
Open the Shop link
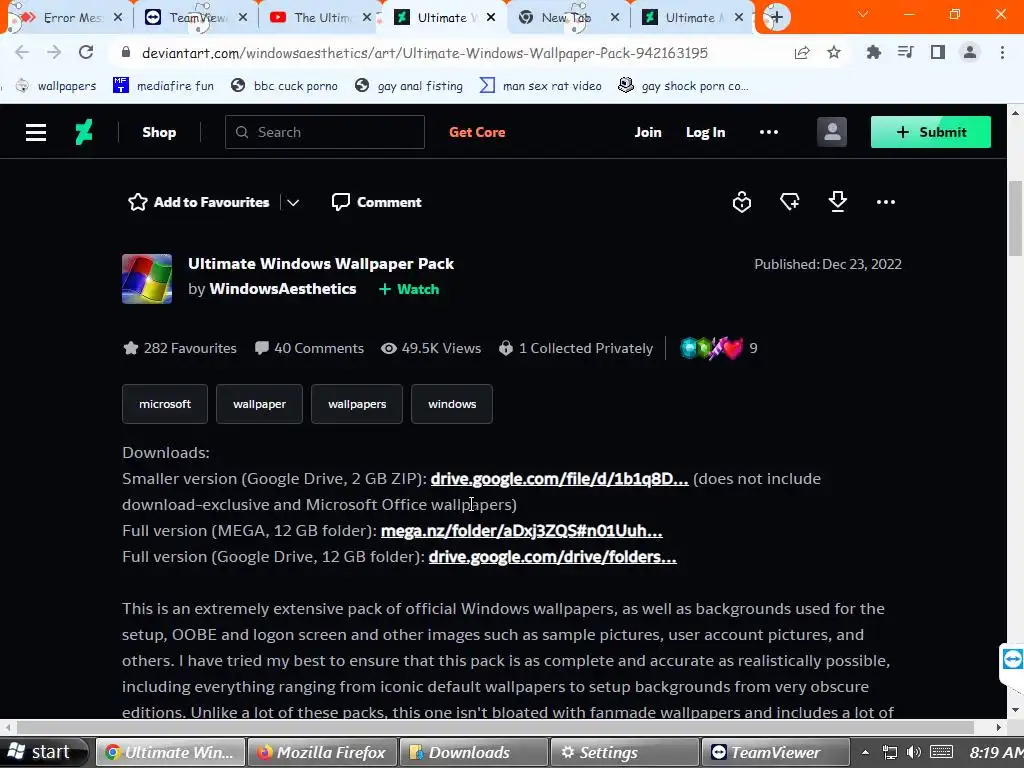159,133
